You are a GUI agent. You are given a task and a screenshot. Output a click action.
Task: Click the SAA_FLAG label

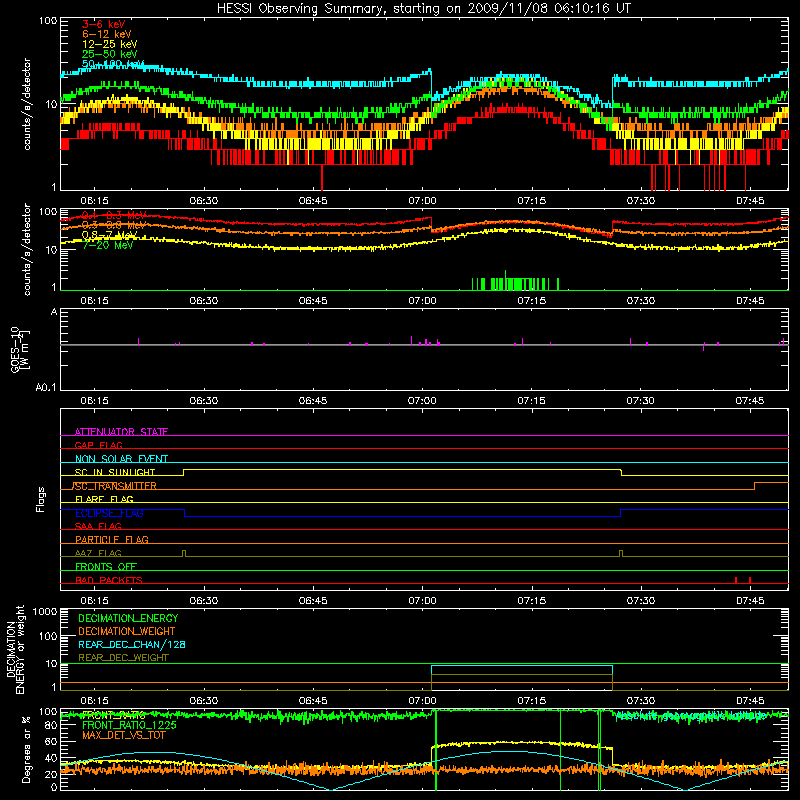[x=98, y=526]
